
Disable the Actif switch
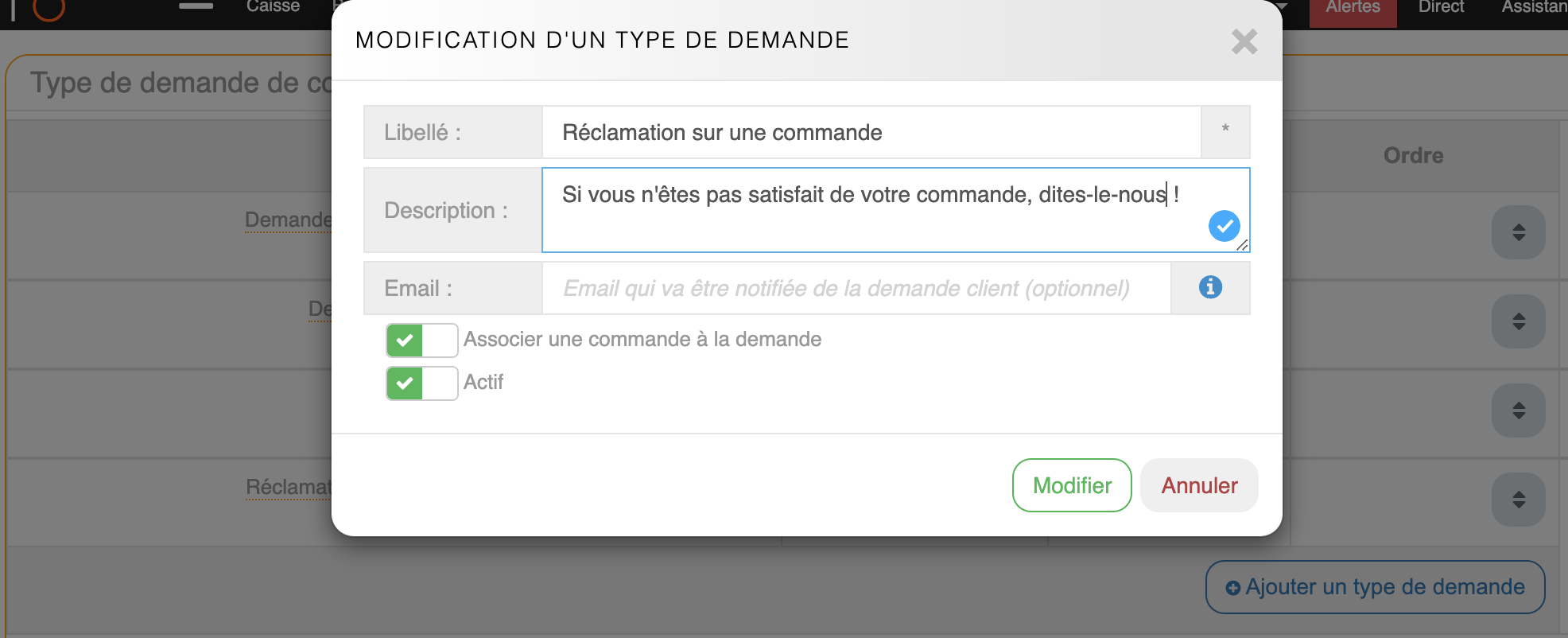(421, 383)
